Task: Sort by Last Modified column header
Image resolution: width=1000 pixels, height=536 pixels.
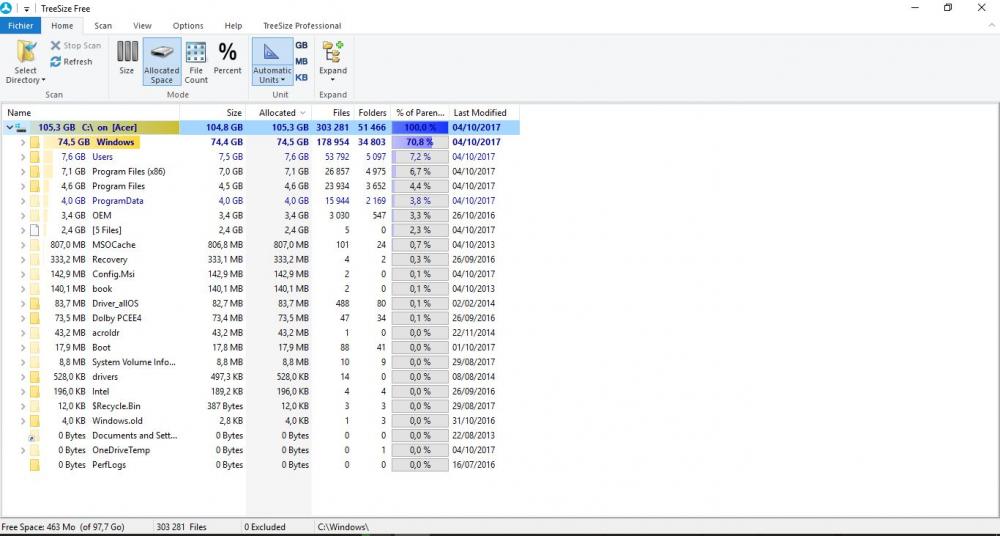Action: pyautogui.click(x=480, y=113)
